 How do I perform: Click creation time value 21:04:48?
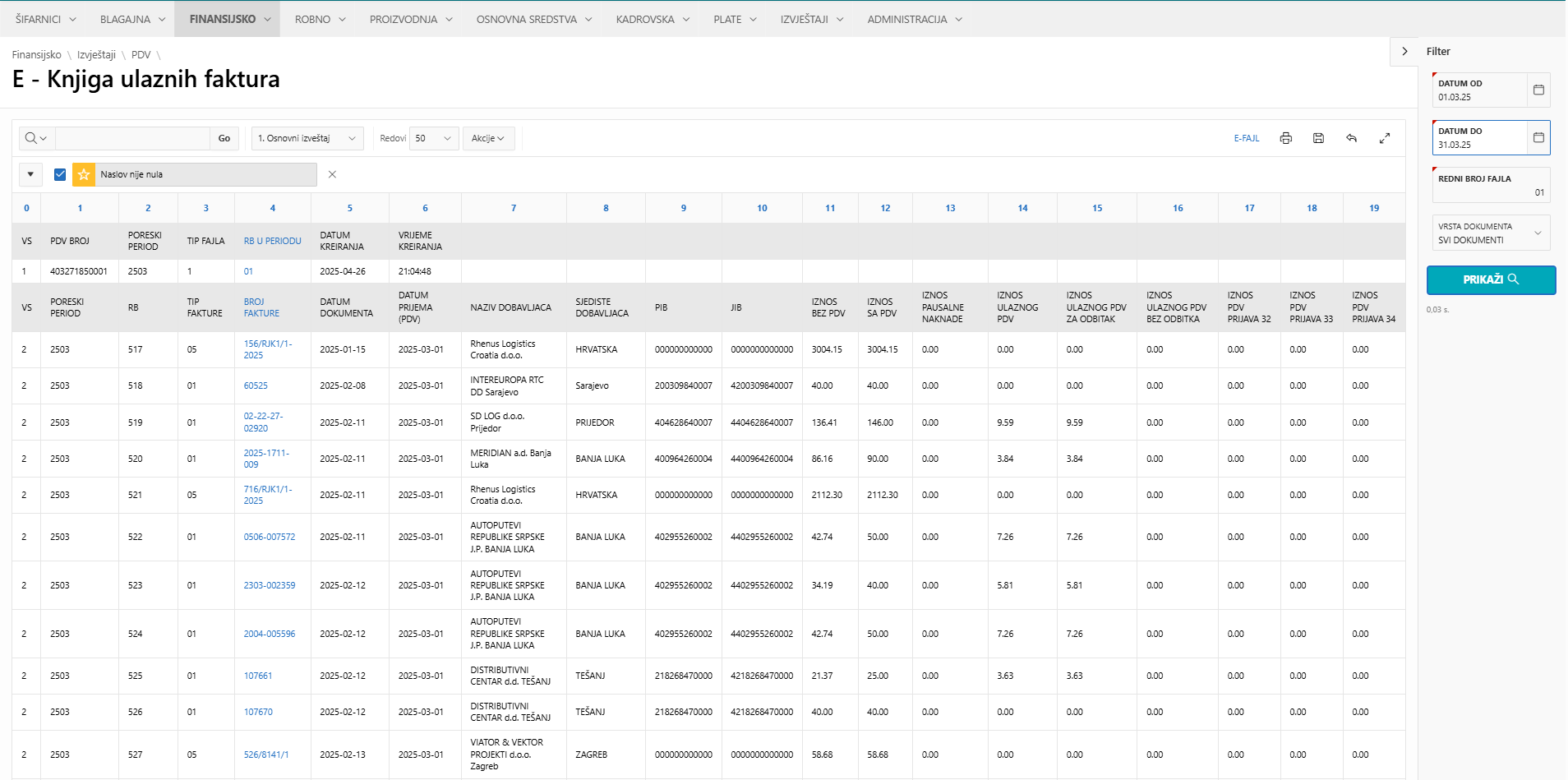(x=414, y=271)
